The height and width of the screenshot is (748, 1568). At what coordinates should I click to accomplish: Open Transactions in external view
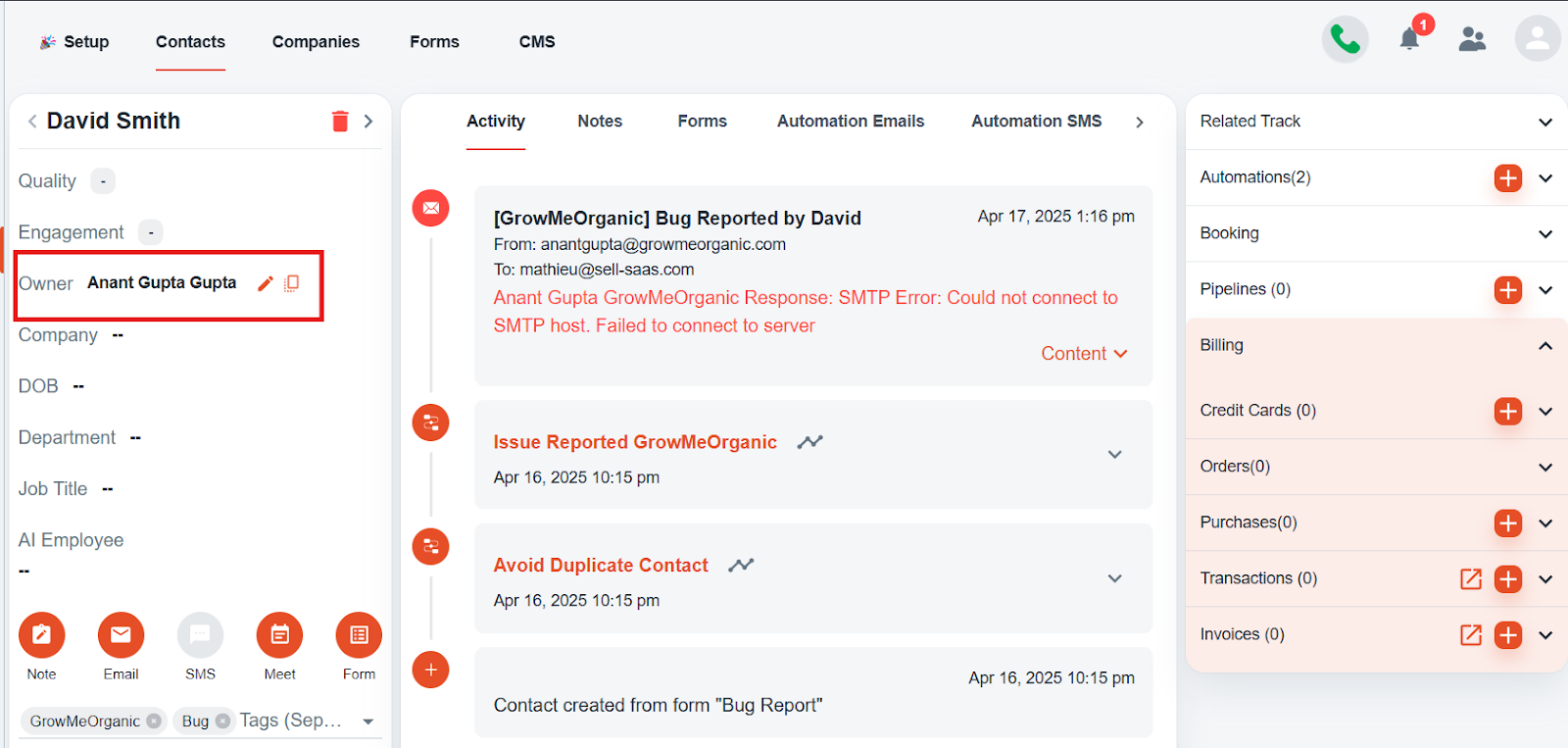pyautogui.click(x=1471, y=578)
